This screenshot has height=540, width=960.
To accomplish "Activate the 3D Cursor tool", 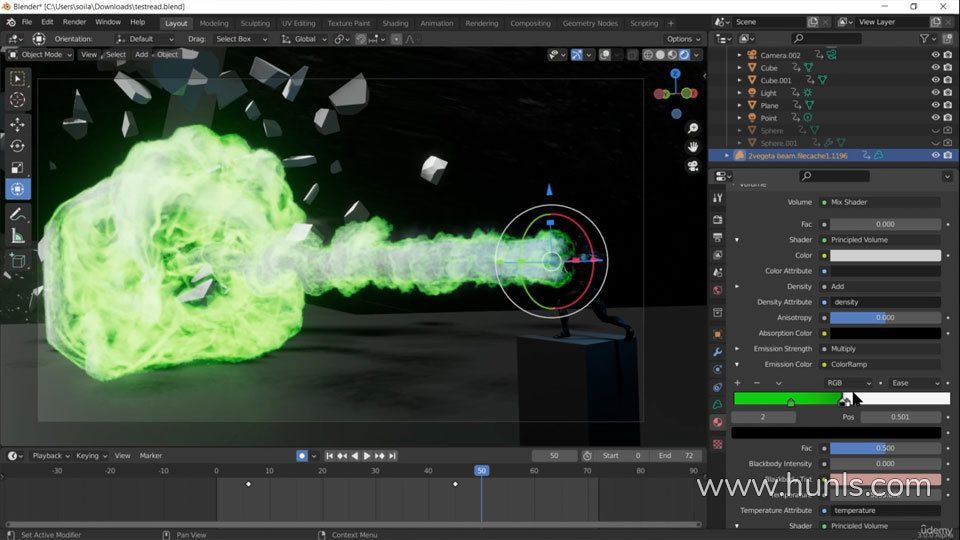I will [x=17, y=100].
